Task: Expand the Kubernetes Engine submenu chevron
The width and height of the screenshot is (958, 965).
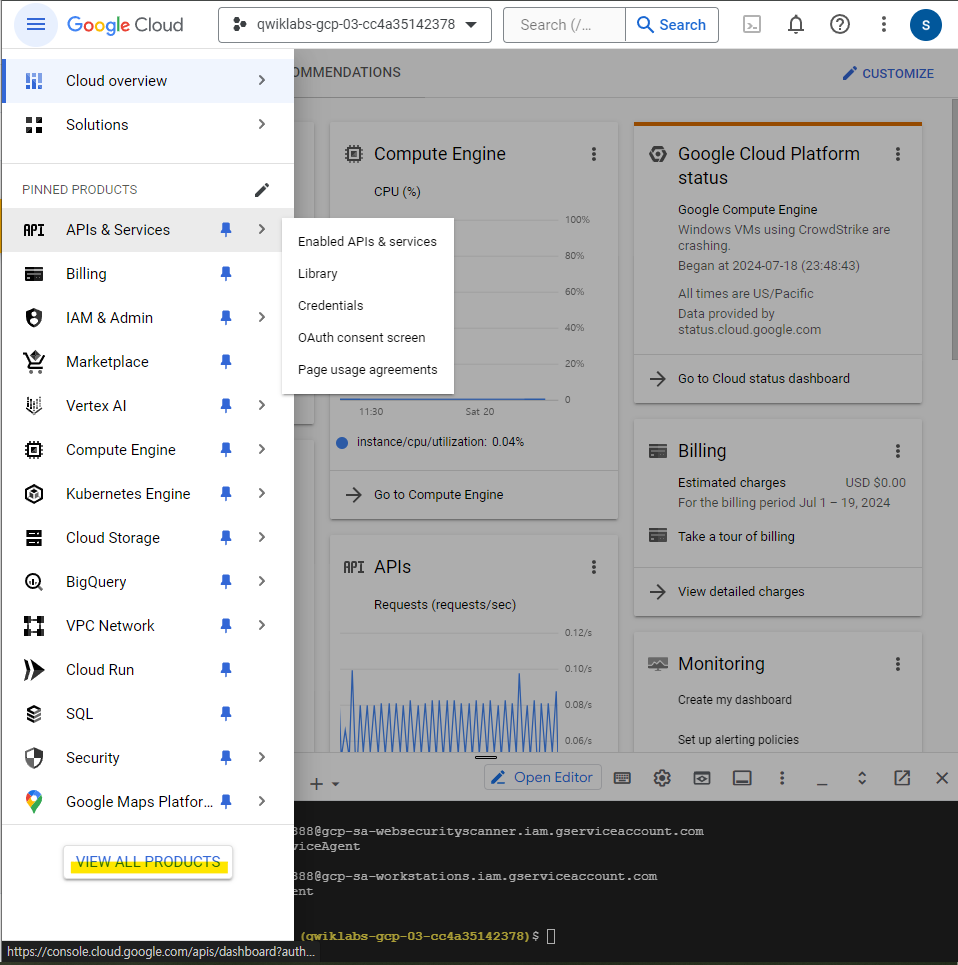Action: (261, 494)
